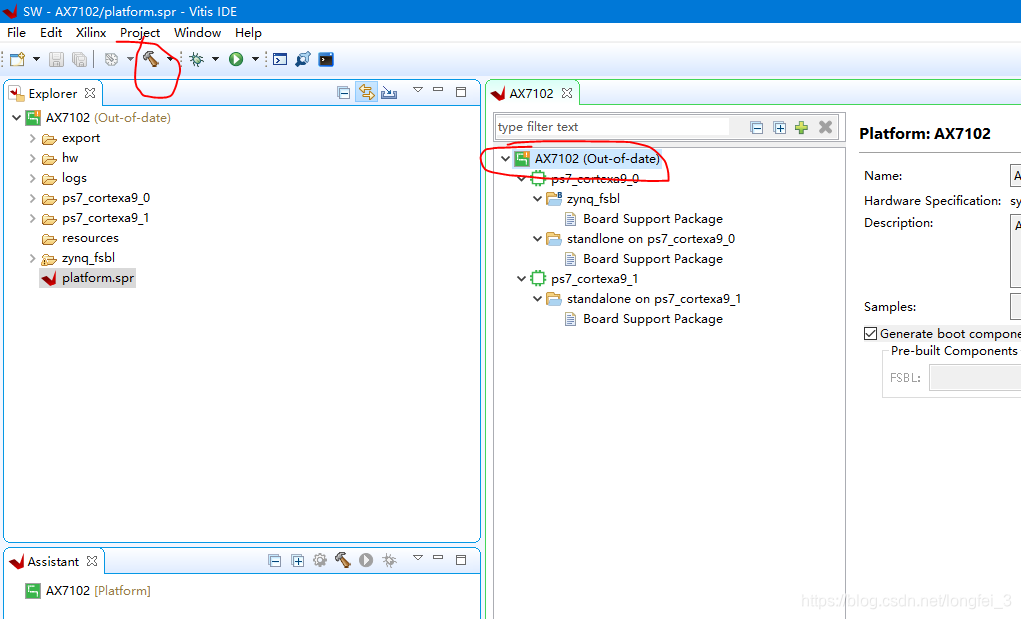Expand the logs folder
The image size is (1021, 619).
coord(32,178)
